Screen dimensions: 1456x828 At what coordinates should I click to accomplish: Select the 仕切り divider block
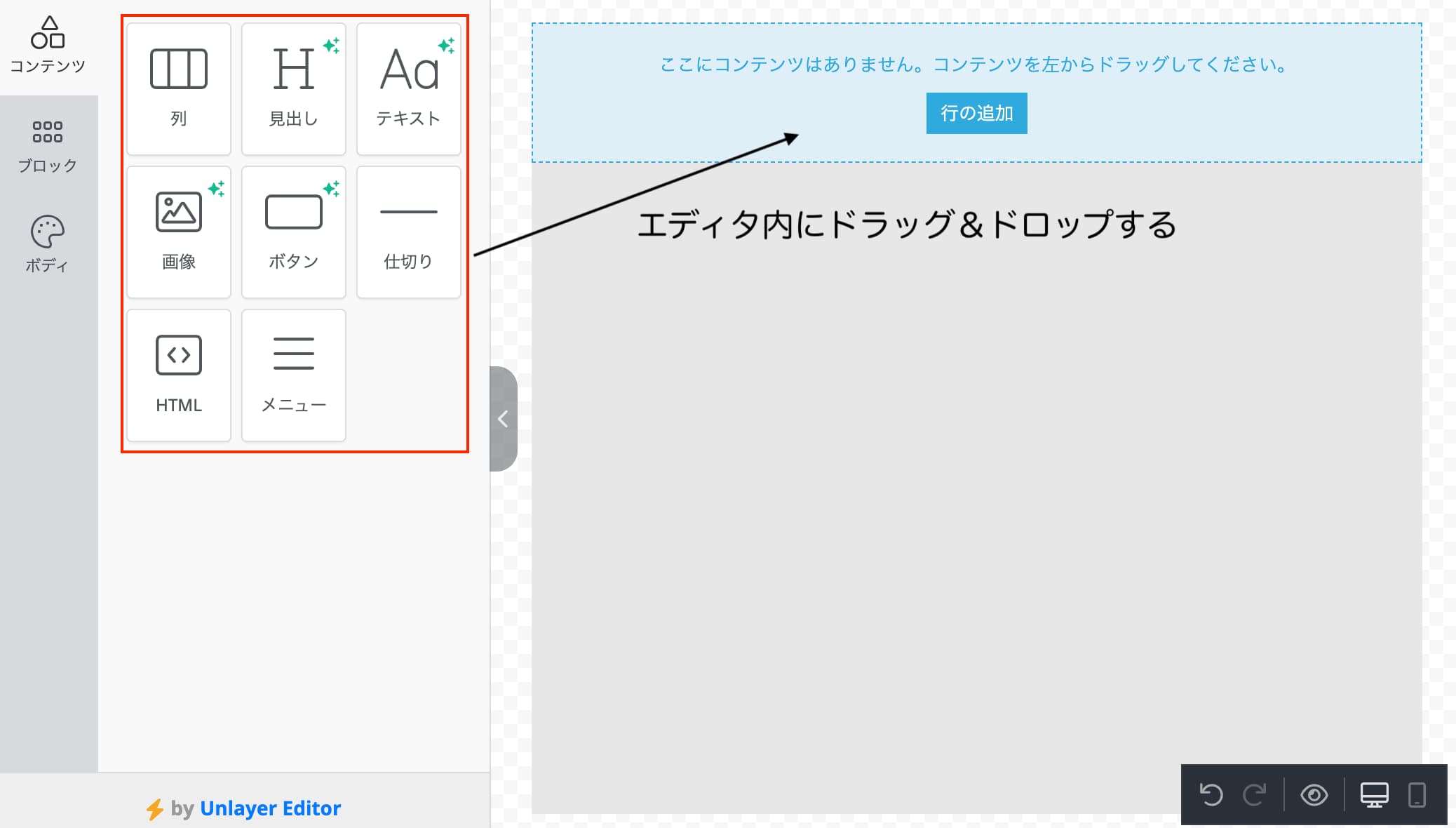click(409, 232)
